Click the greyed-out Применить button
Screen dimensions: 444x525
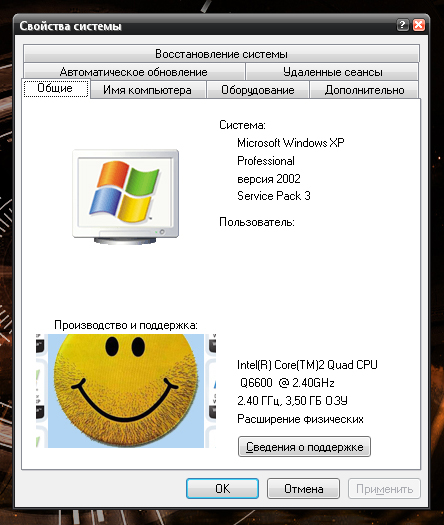pos(384,489)
